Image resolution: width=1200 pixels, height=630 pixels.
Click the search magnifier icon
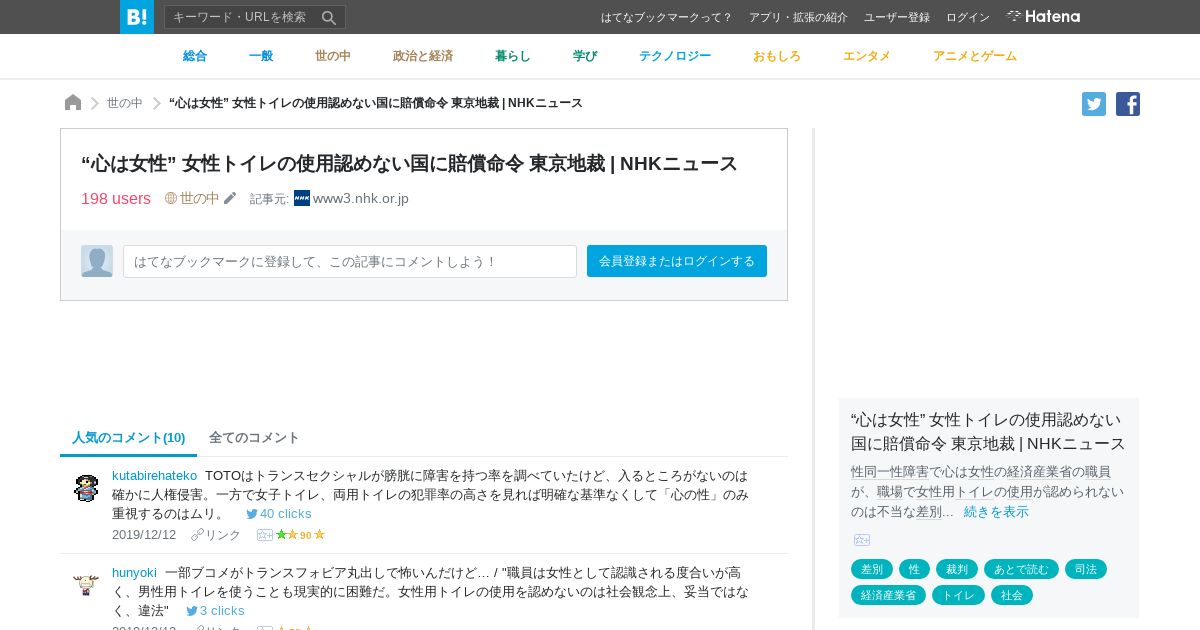click(329, 17)
